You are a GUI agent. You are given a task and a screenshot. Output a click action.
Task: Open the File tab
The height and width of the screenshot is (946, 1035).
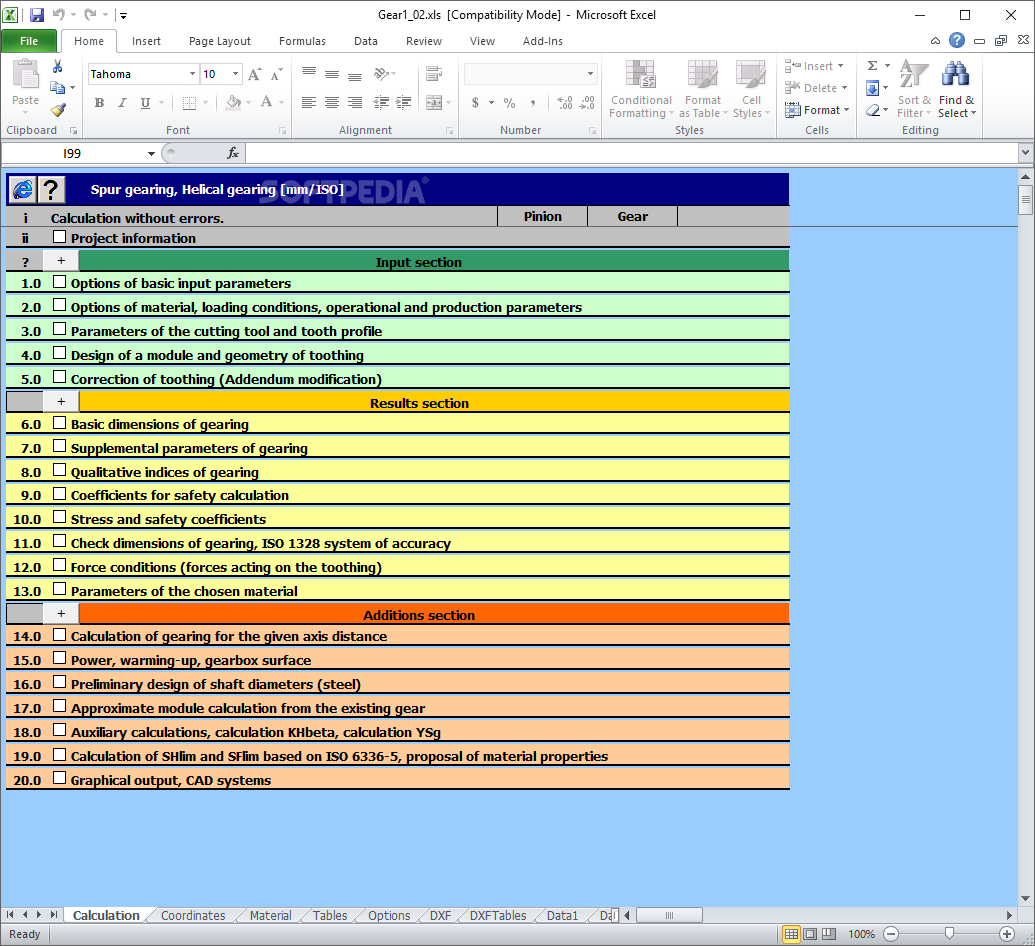(x=29, y=41)
